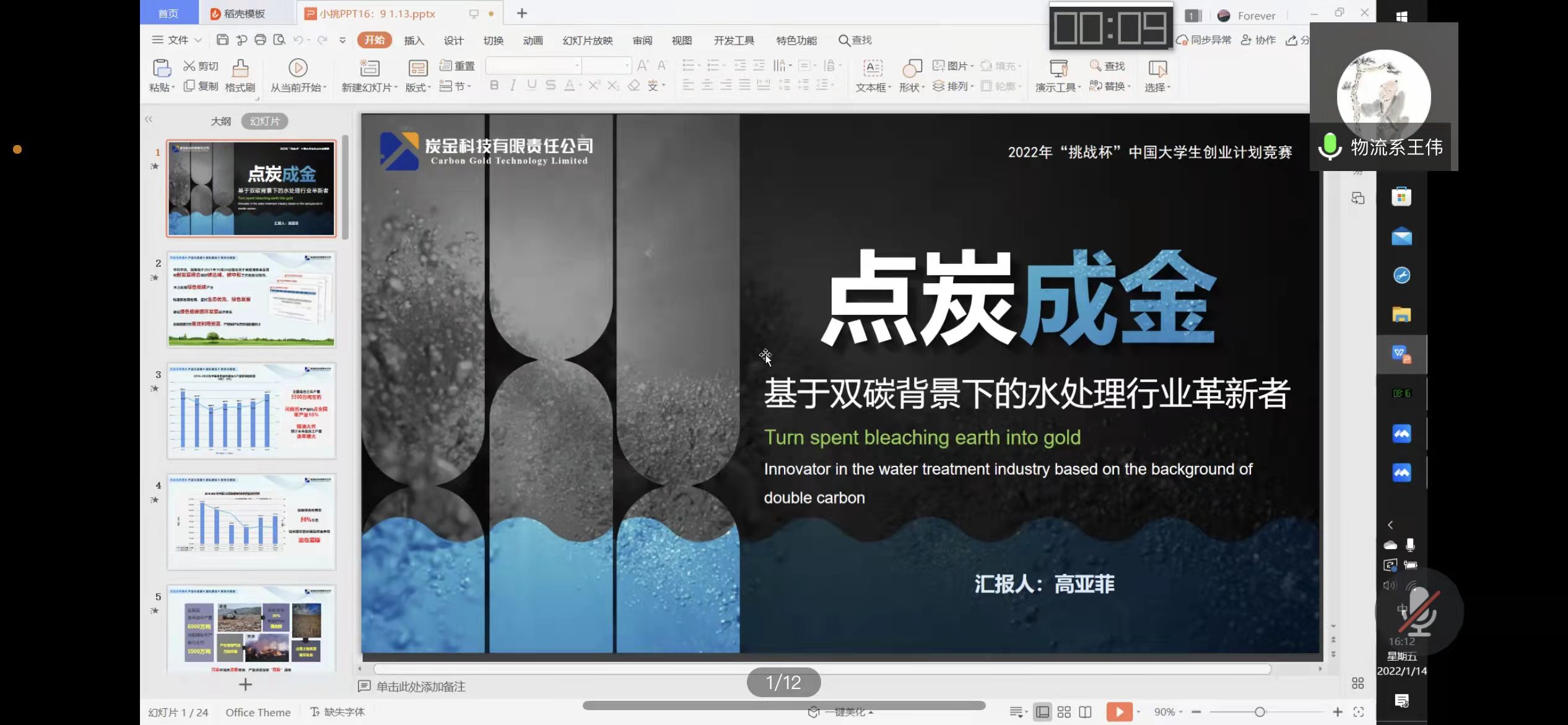Open the Design (设计) ribbon tab
The width and height of the screenshot is (1568, 725).
(453, 40)
